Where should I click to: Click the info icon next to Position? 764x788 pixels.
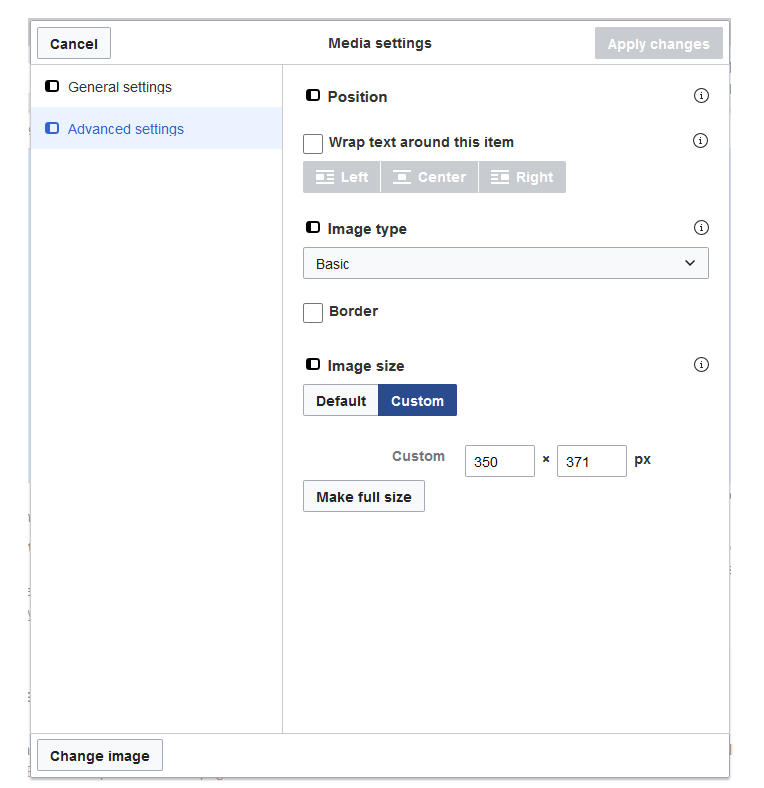coord(701,96)
